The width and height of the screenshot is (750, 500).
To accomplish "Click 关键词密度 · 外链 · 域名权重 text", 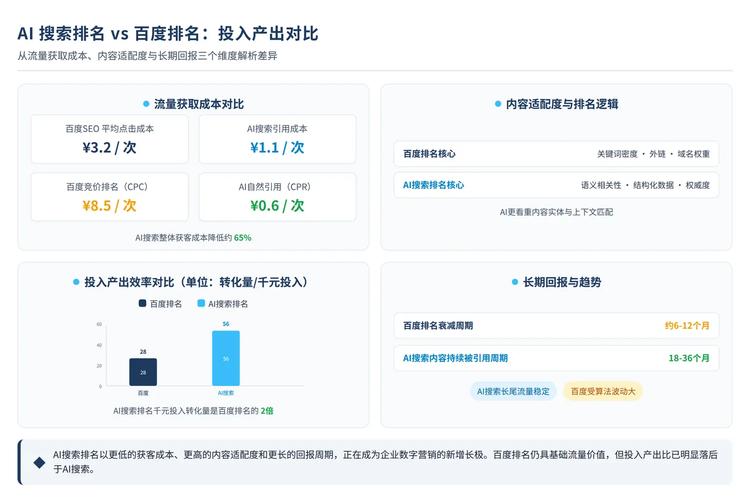I will pos(653,154).
